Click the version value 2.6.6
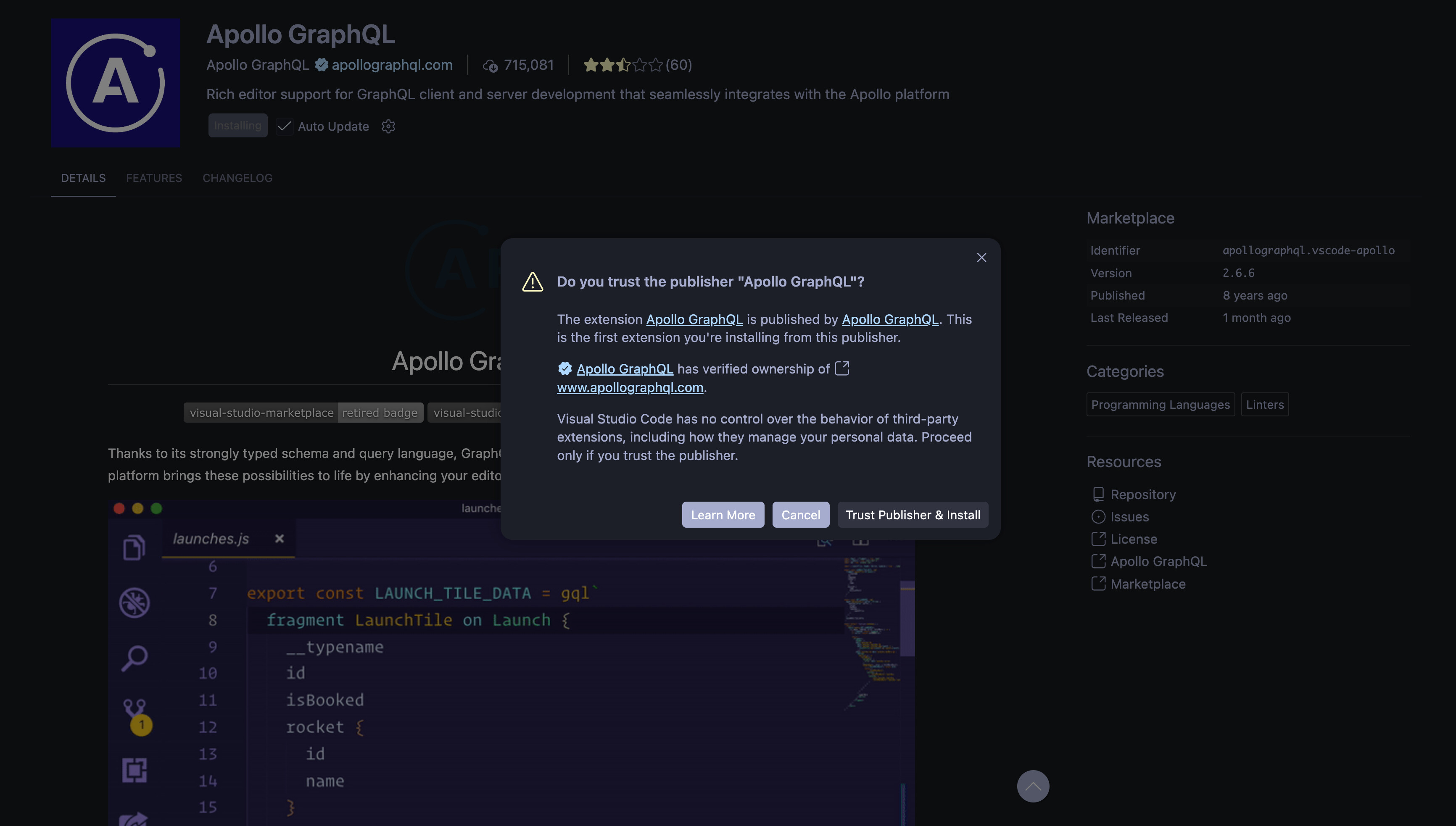The height and width of the screenshot is (826, 1456). (x=1238, y=273)
